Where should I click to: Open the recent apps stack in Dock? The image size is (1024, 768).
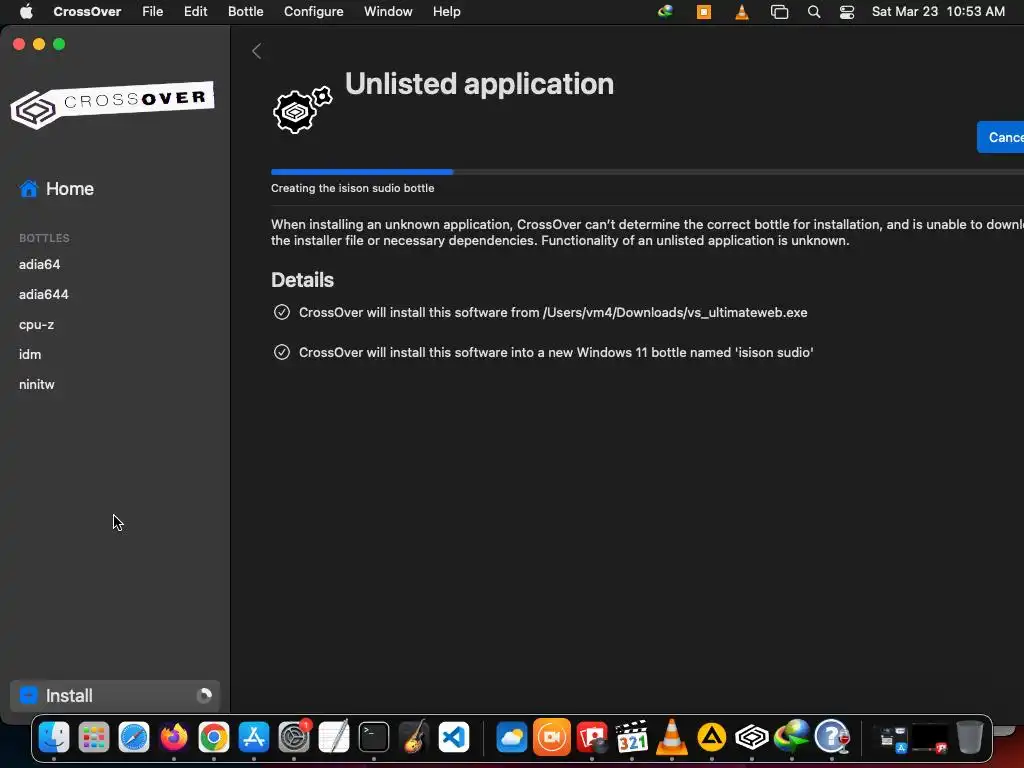(891, 738)
